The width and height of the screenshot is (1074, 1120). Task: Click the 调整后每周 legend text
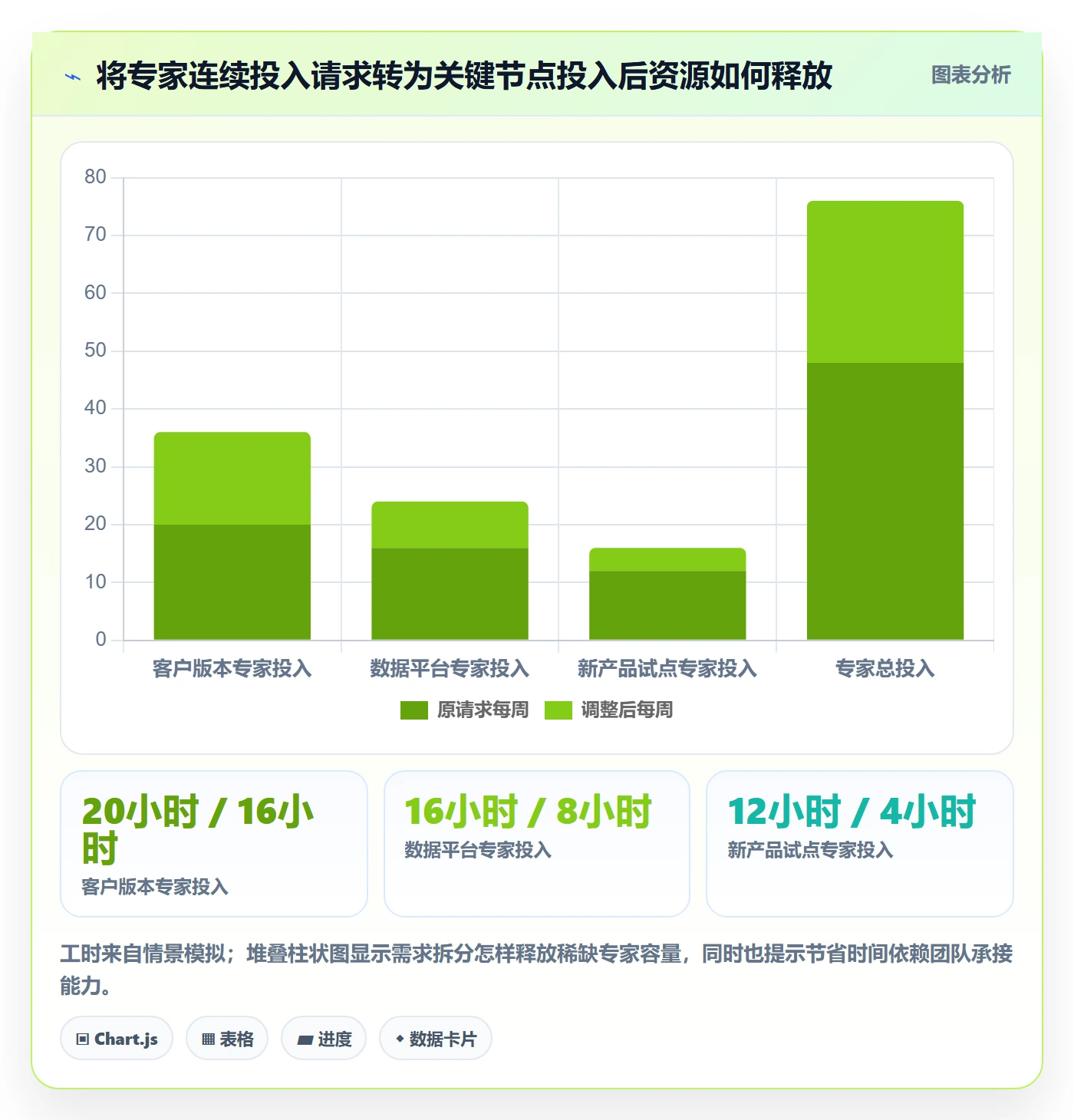click(x=627, y=710)
